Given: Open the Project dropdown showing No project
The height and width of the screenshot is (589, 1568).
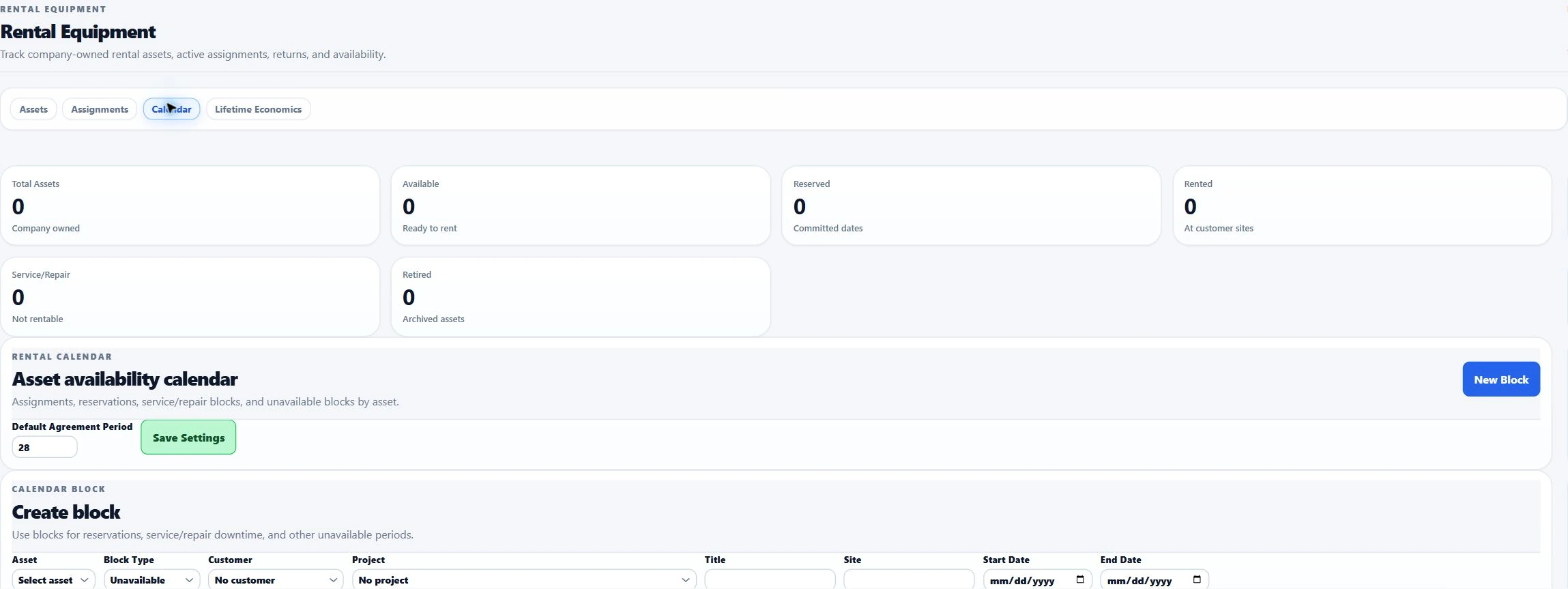Looking at the screenshot, I should (x=524, y=579).
